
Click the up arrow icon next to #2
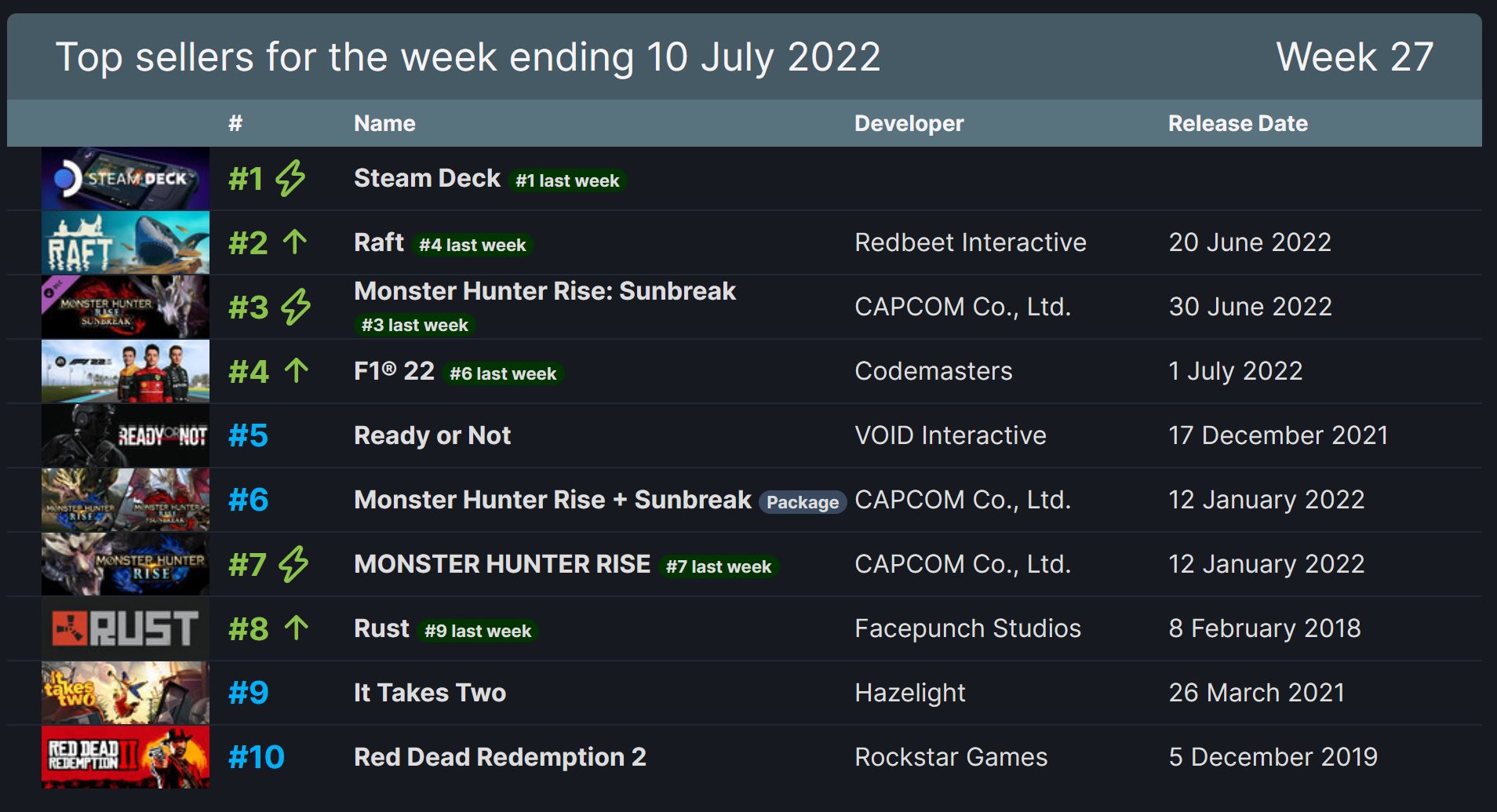pos(295,242)
